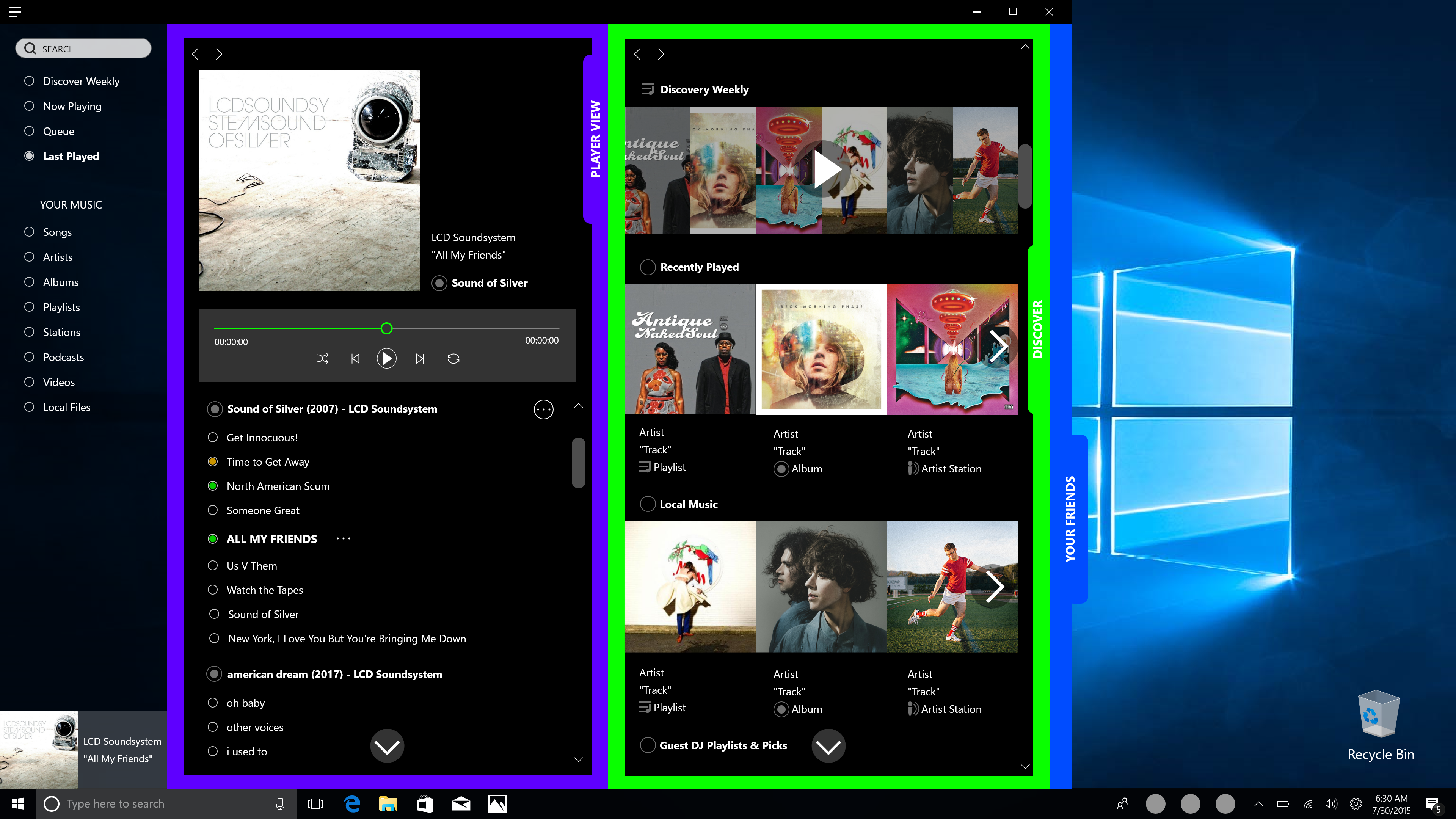Image resolution: width=1456 pixels, height=819 pixels.
Task: Skip to previous track
Action: [x=355, y=358]
